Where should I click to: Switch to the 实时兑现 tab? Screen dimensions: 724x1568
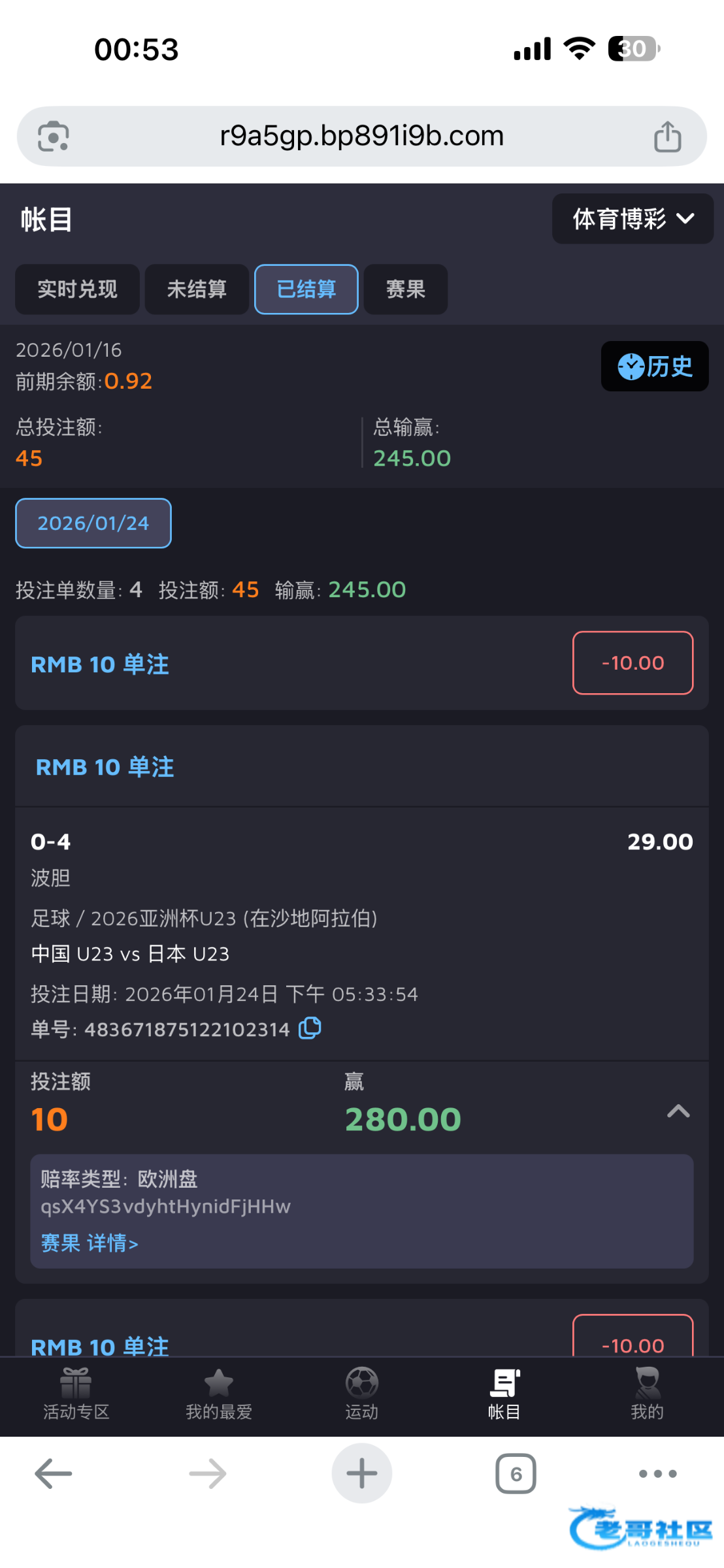(x=77, y=289)
